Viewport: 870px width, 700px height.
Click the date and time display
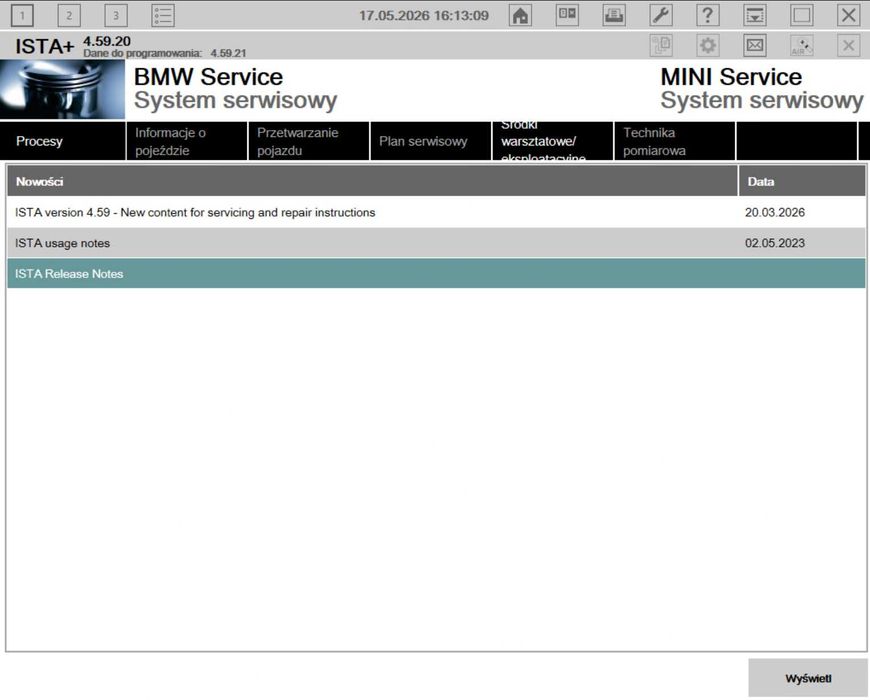point(424,16)
